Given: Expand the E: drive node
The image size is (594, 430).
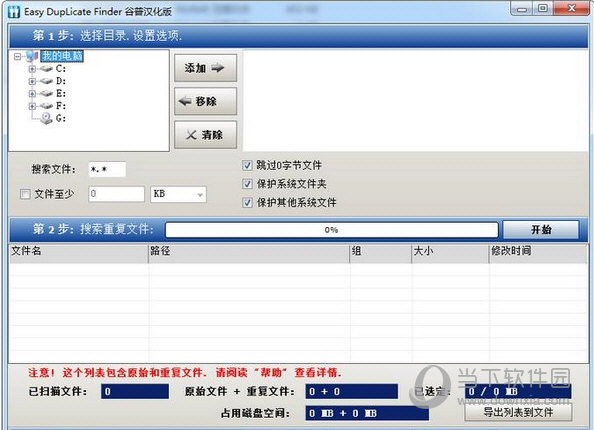Looking at the screenshot, I should pyautogui.click(x=32, y=94).
